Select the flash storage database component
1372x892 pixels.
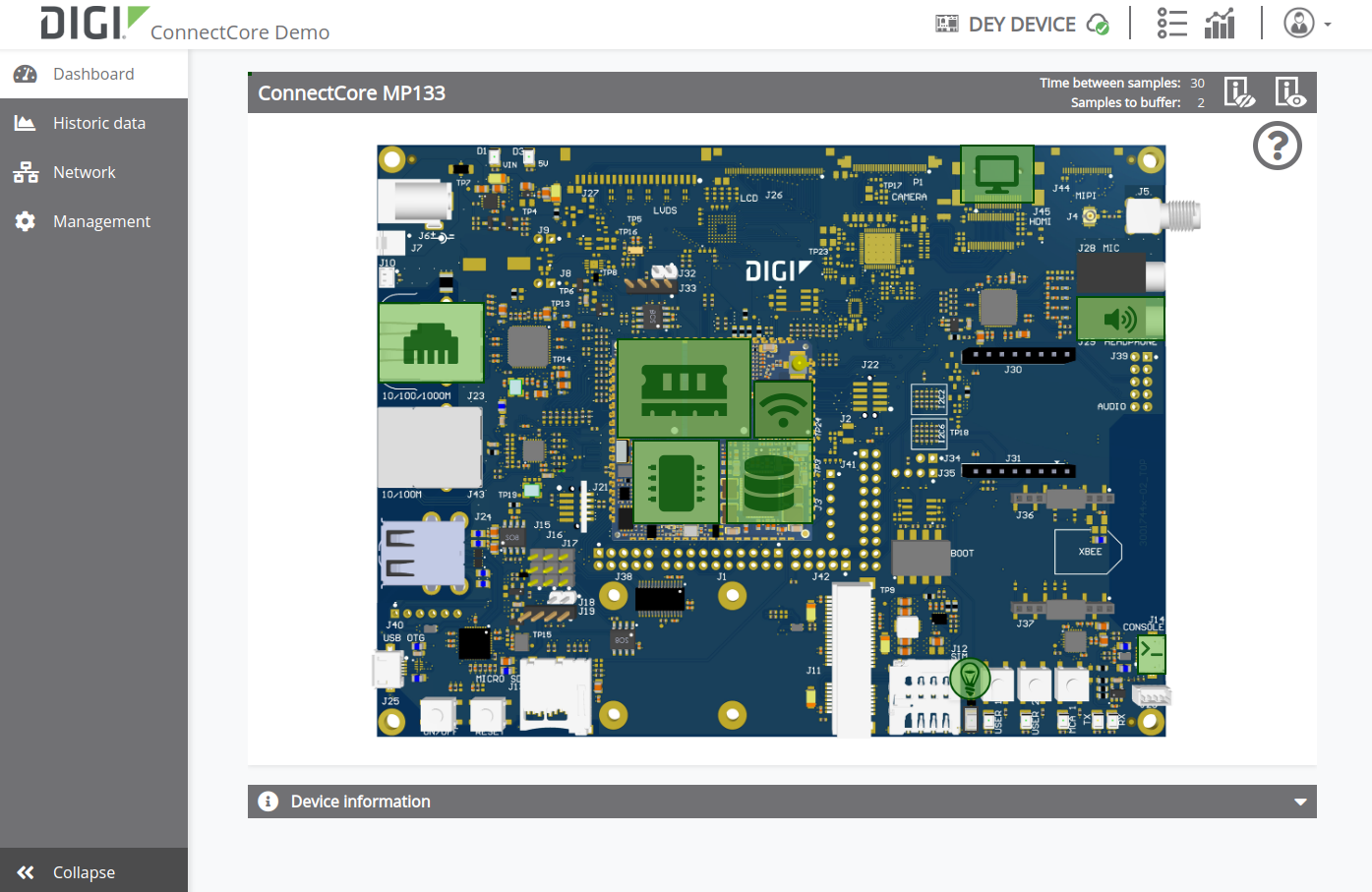[769, 482]
